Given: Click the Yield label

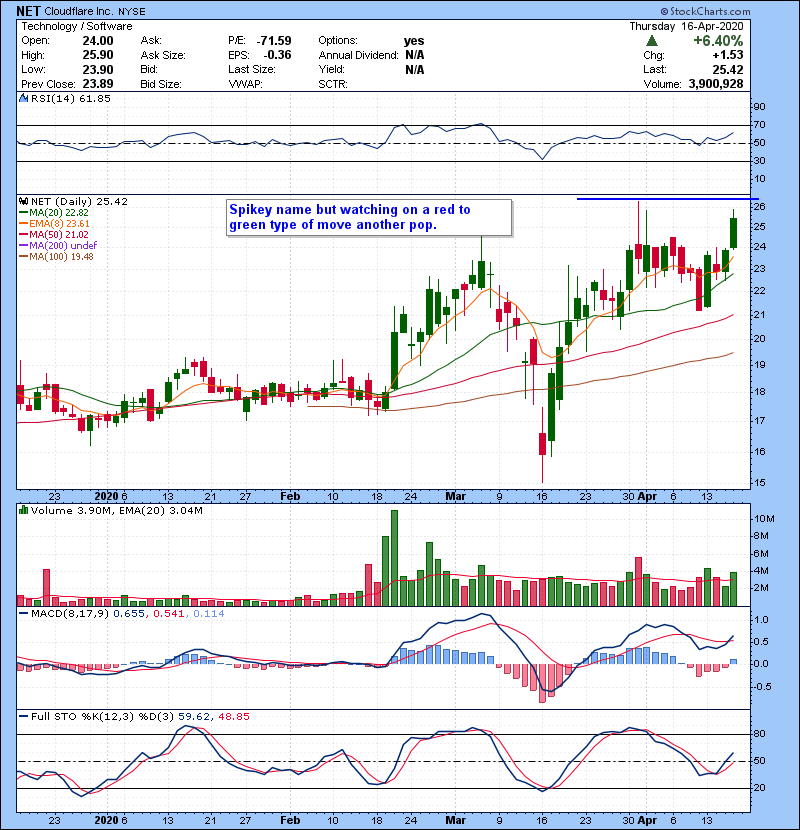Looking at the screenshot, I should [331, 69].
